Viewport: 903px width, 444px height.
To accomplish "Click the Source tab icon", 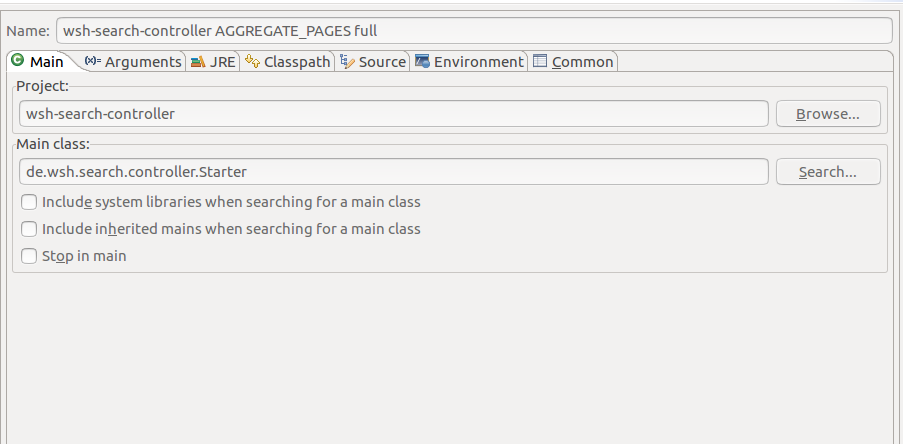I will [x=347, y=61].
